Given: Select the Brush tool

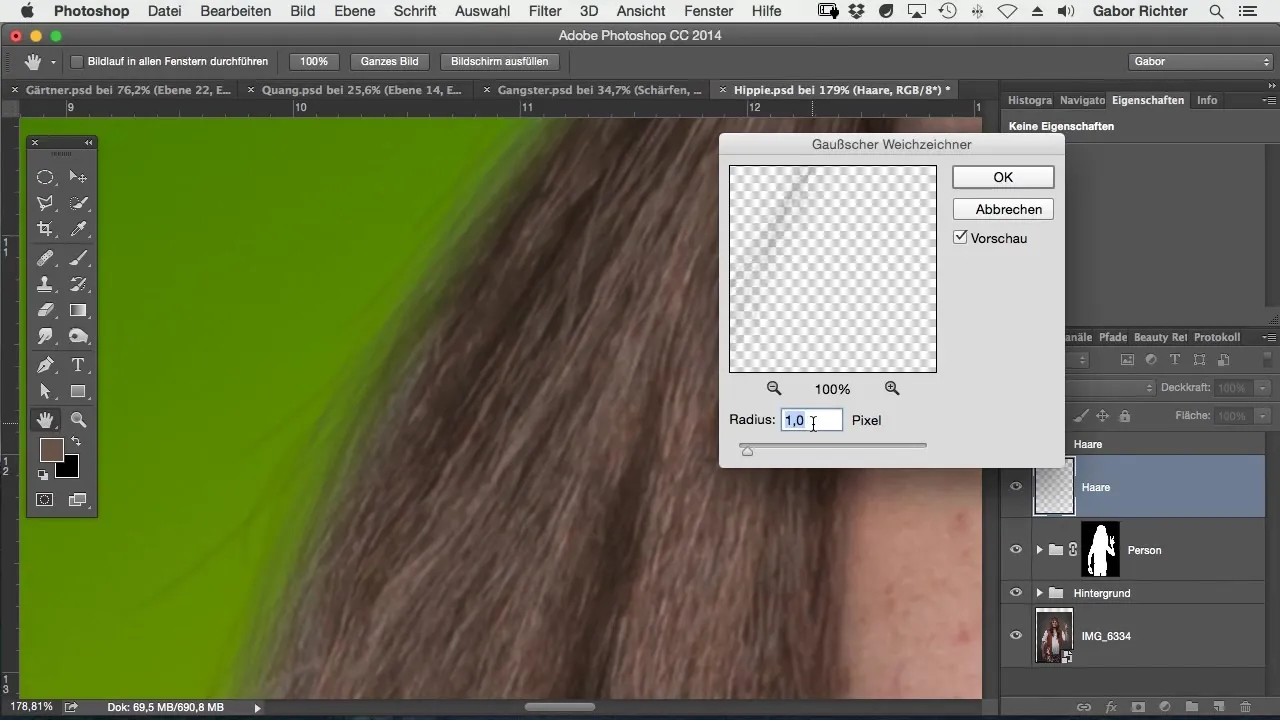Looking at the screenshot, I should [78, 259].
